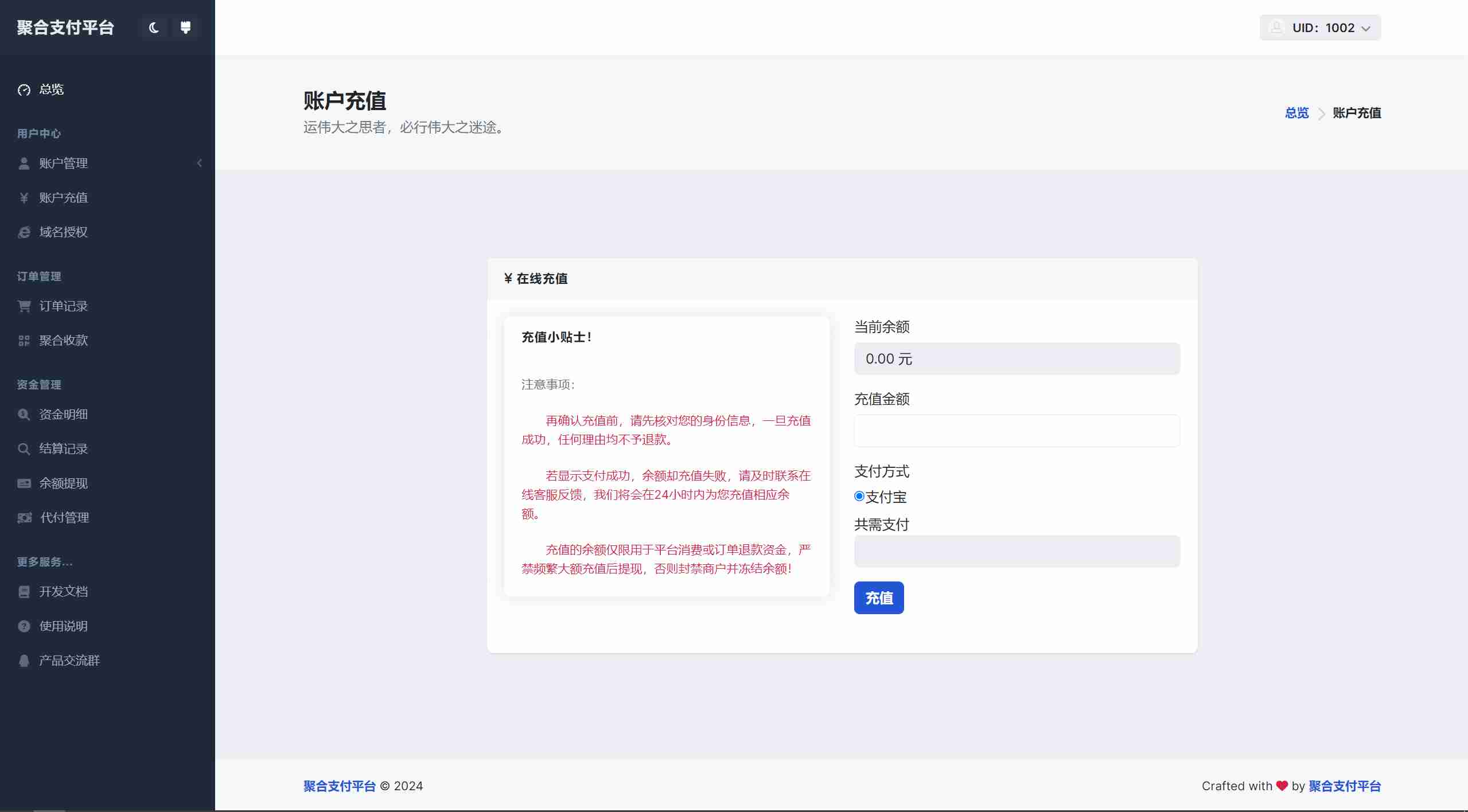This screenshot has height=812, width=1468.
Task: Expand the 账户管理 submenu chevron
Action: coord(200,163)
